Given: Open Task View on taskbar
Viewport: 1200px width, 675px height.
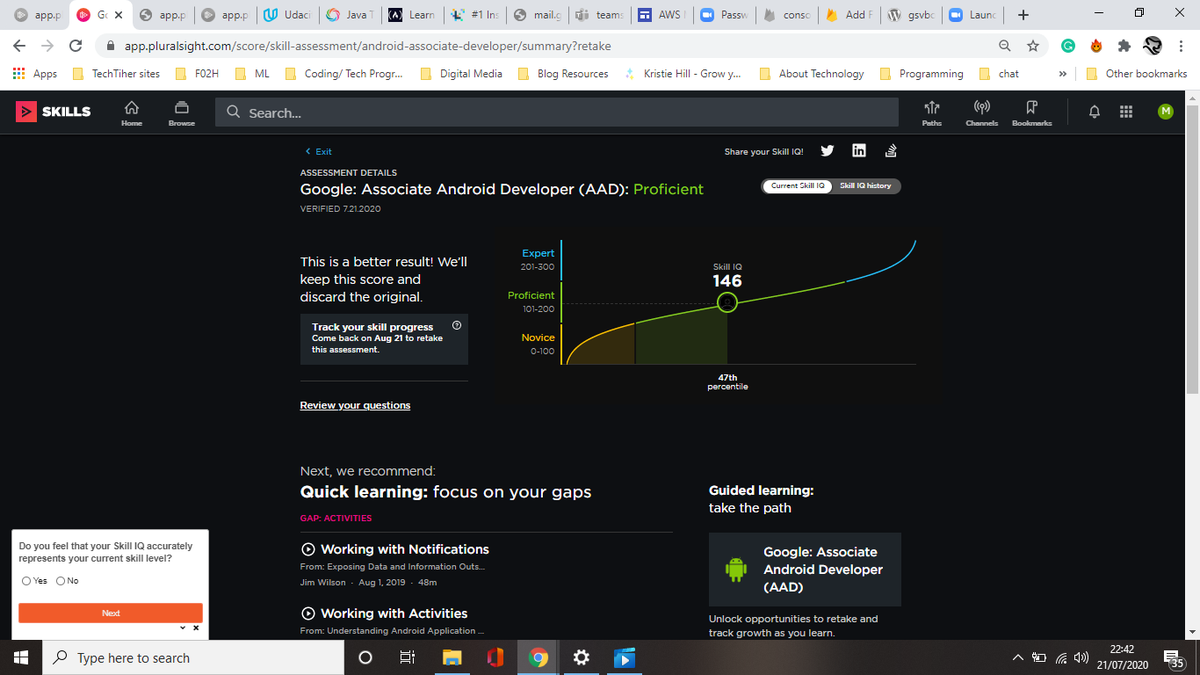Looking at the screenshot, I should coord(407,658).
